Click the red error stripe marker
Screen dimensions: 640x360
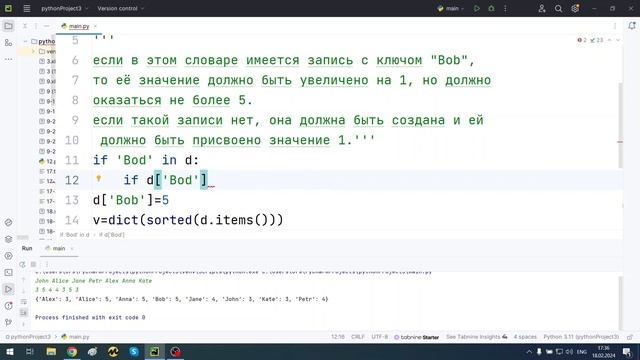(620, 142)
